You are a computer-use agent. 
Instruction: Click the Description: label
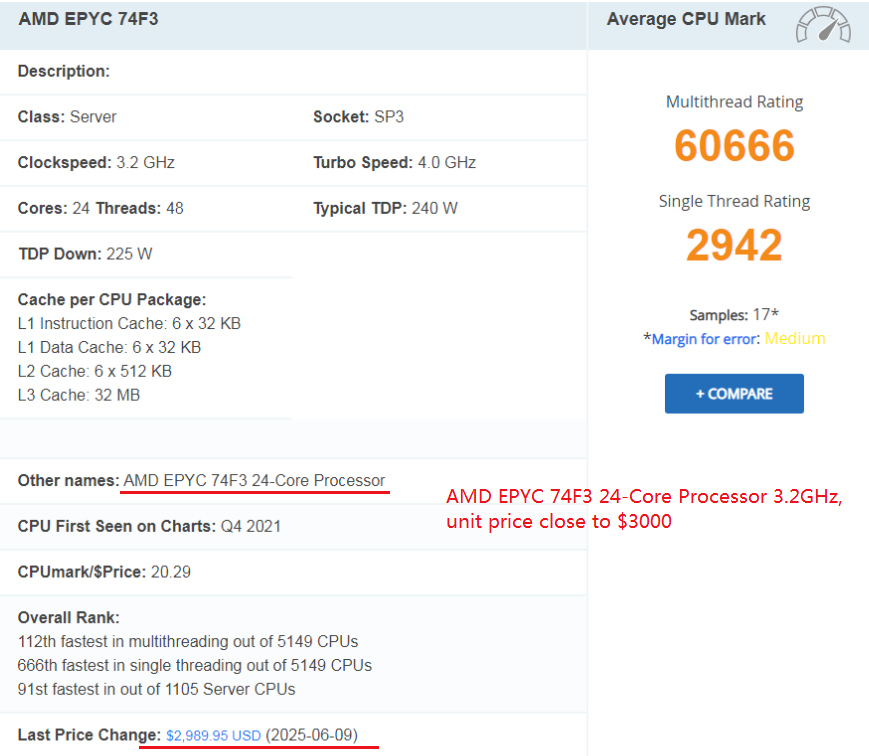[64, 71]
